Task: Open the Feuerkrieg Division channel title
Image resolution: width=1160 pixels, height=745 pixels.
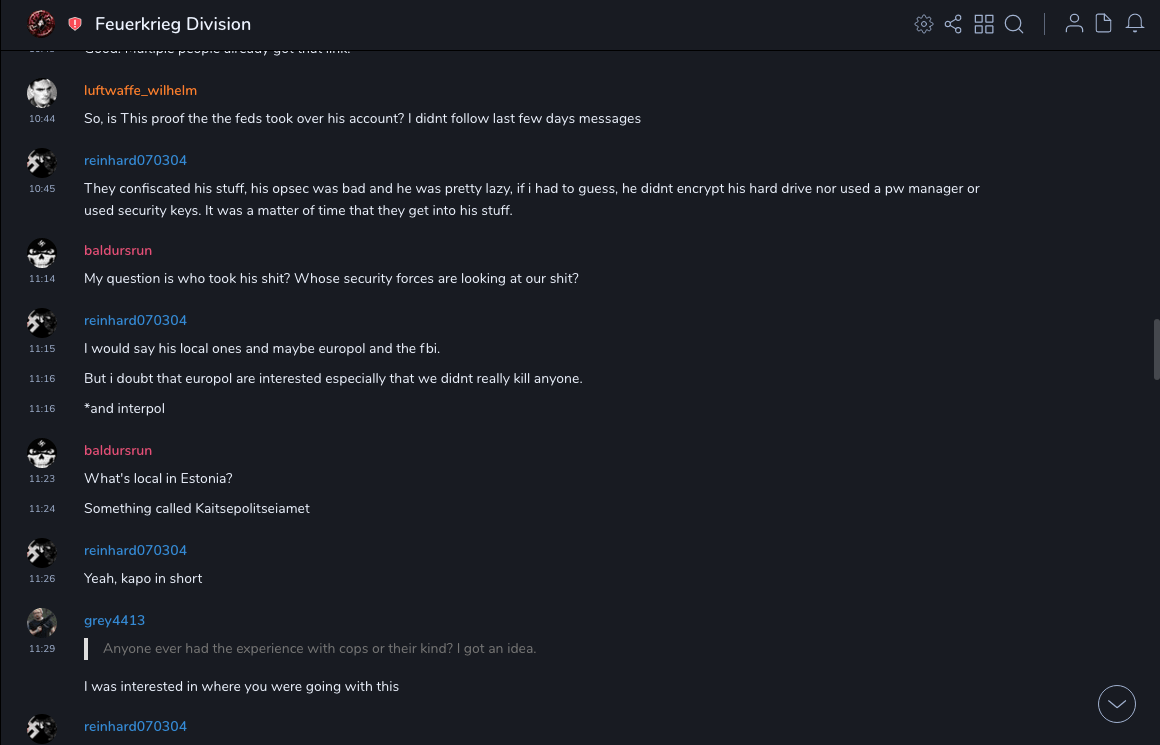Action: click(x=173, y=24)
